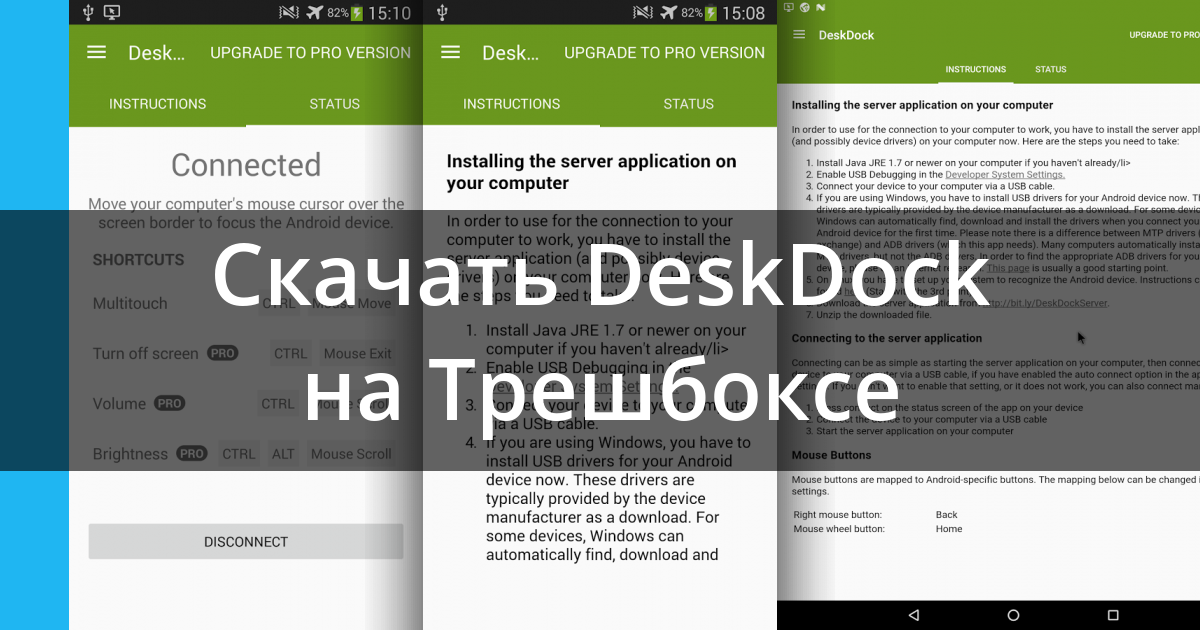Viewport: 1200px width, 630px height.
Task: Click the Volume shortcut label
Action: [x=119, y=403]
